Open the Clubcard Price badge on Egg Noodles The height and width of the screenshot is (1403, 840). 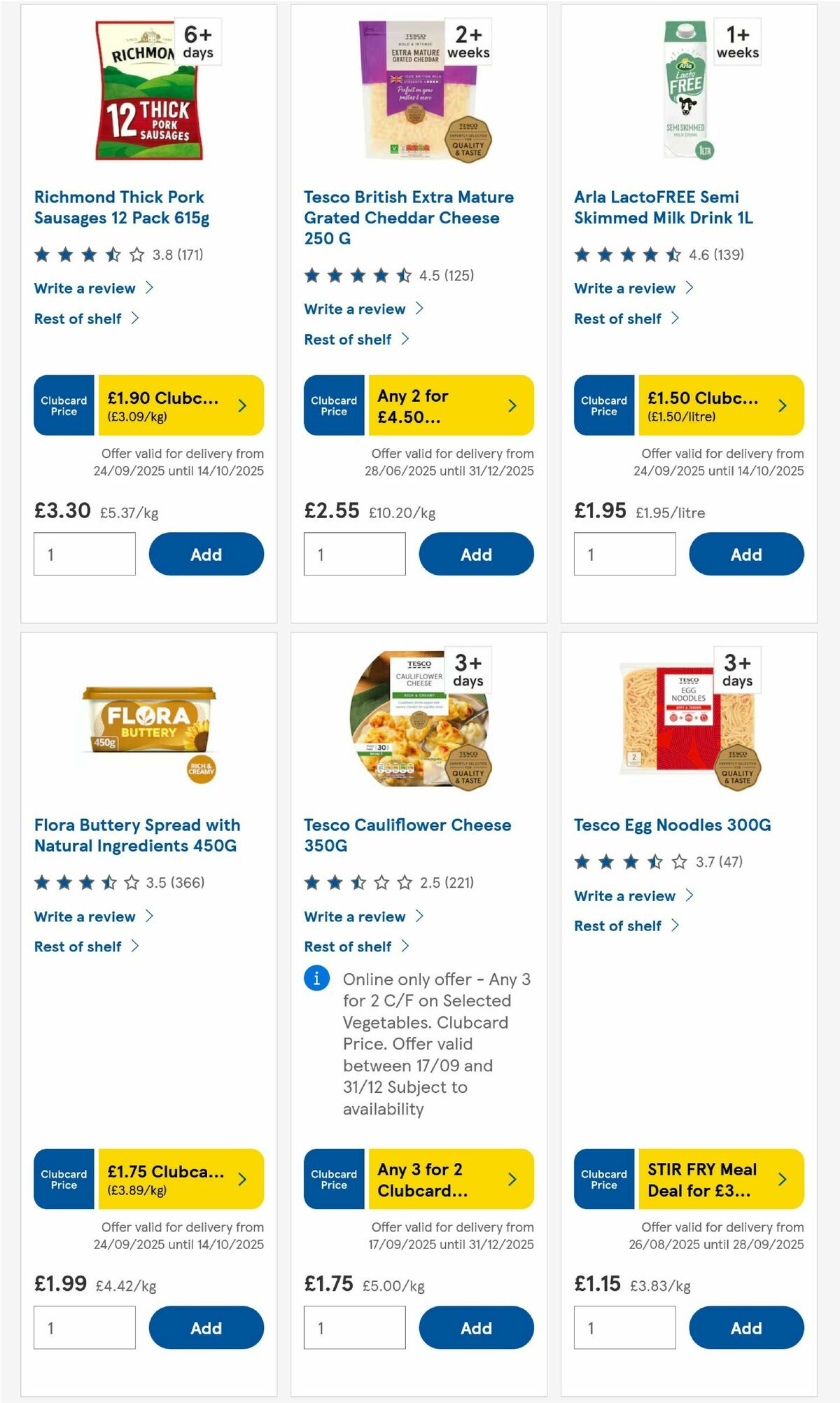[x=603, y=1179]
